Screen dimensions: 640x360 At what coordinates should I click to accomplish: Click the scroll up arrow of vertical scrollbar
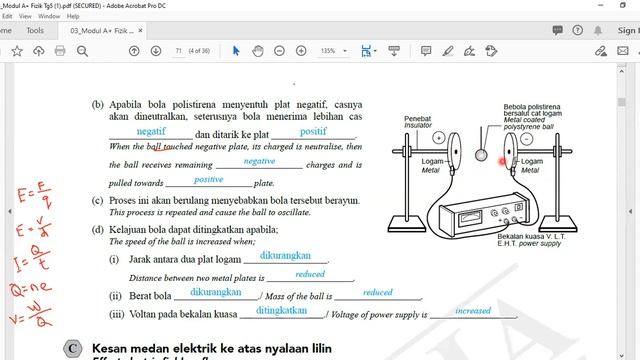point(621,71)
